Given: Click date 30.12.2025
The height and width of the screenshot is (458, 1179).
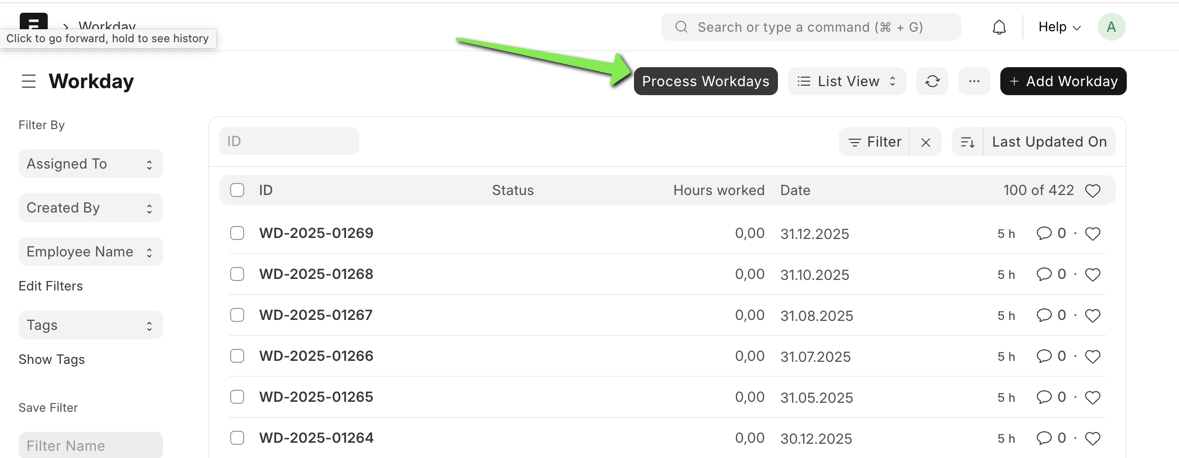Looking at the screenshot, I should coord(816,438).
